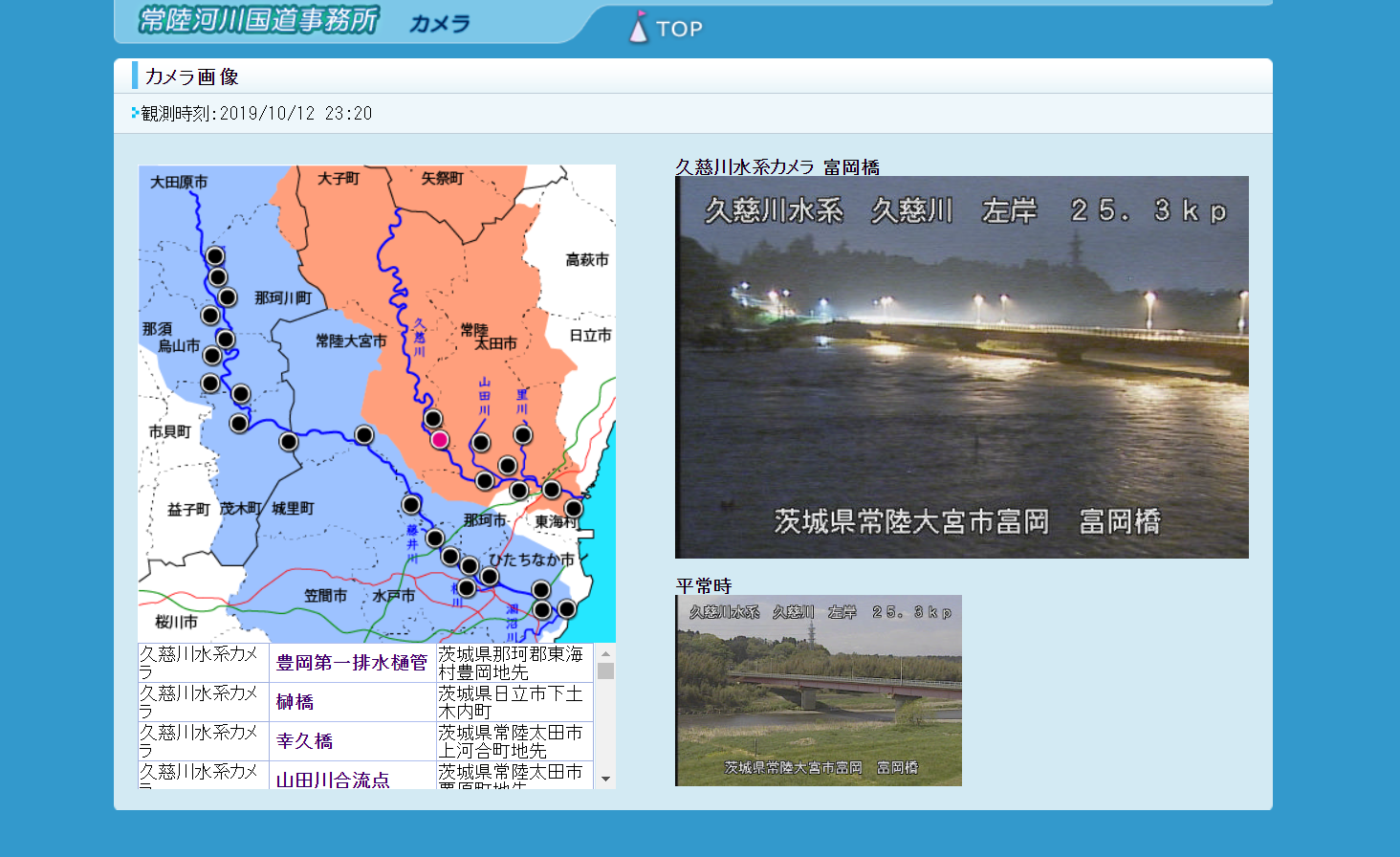Click the camera list scroll-up arrow

pos(605,653)
